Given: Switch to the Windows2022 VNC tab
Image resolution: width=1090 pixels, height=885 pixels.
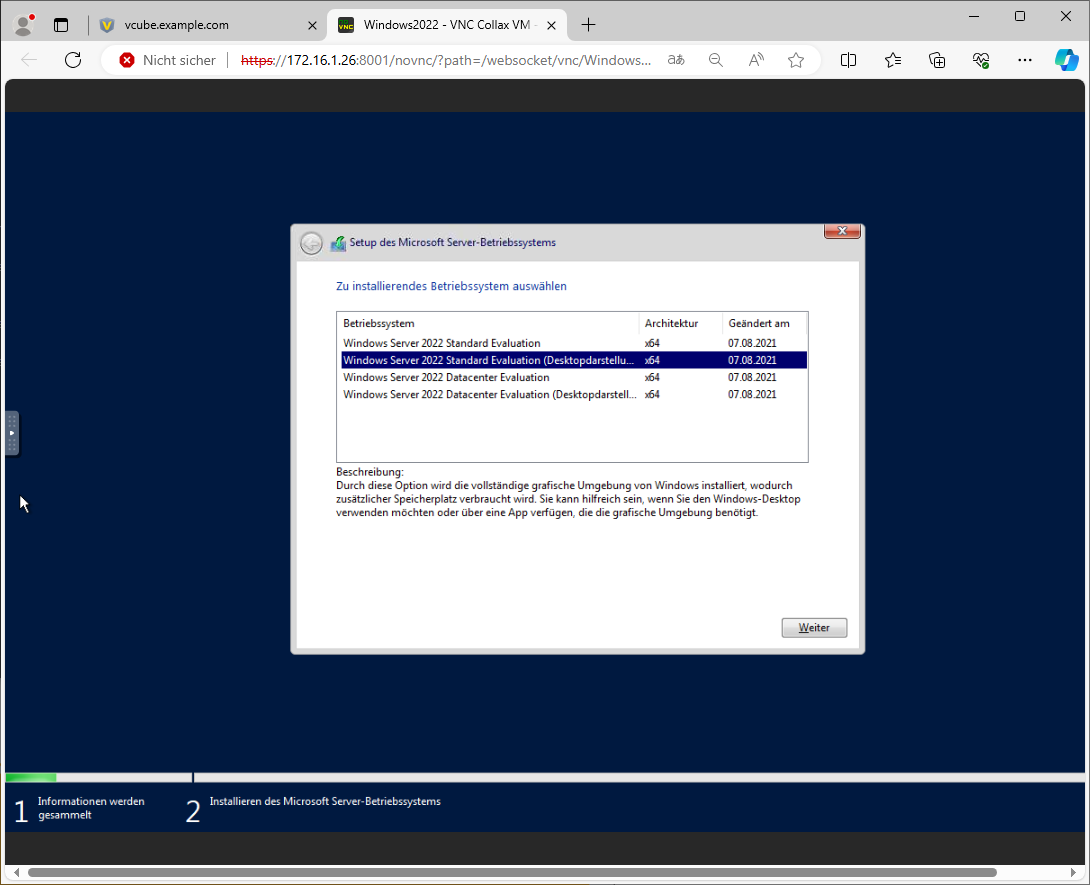Looking at the screenshot, I should coord(448,25).
